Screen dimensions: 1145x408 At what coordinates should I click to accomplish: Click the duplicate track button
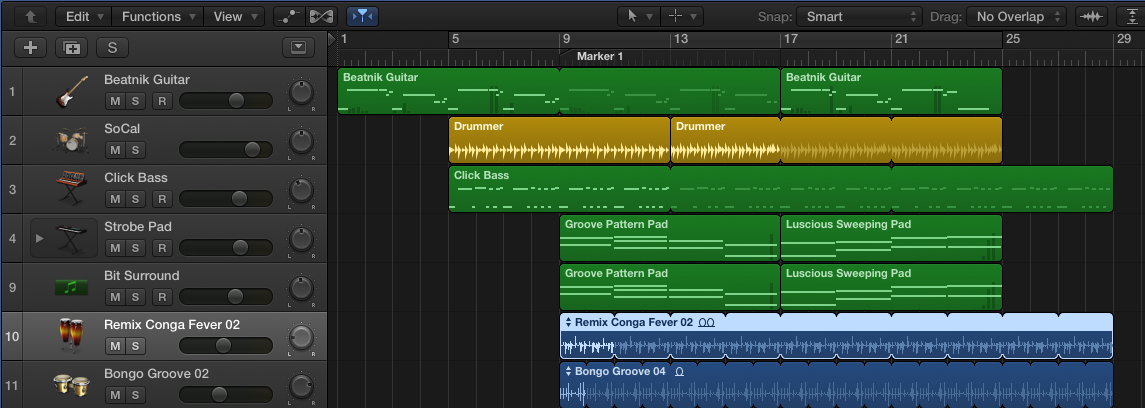click(72, 48)
